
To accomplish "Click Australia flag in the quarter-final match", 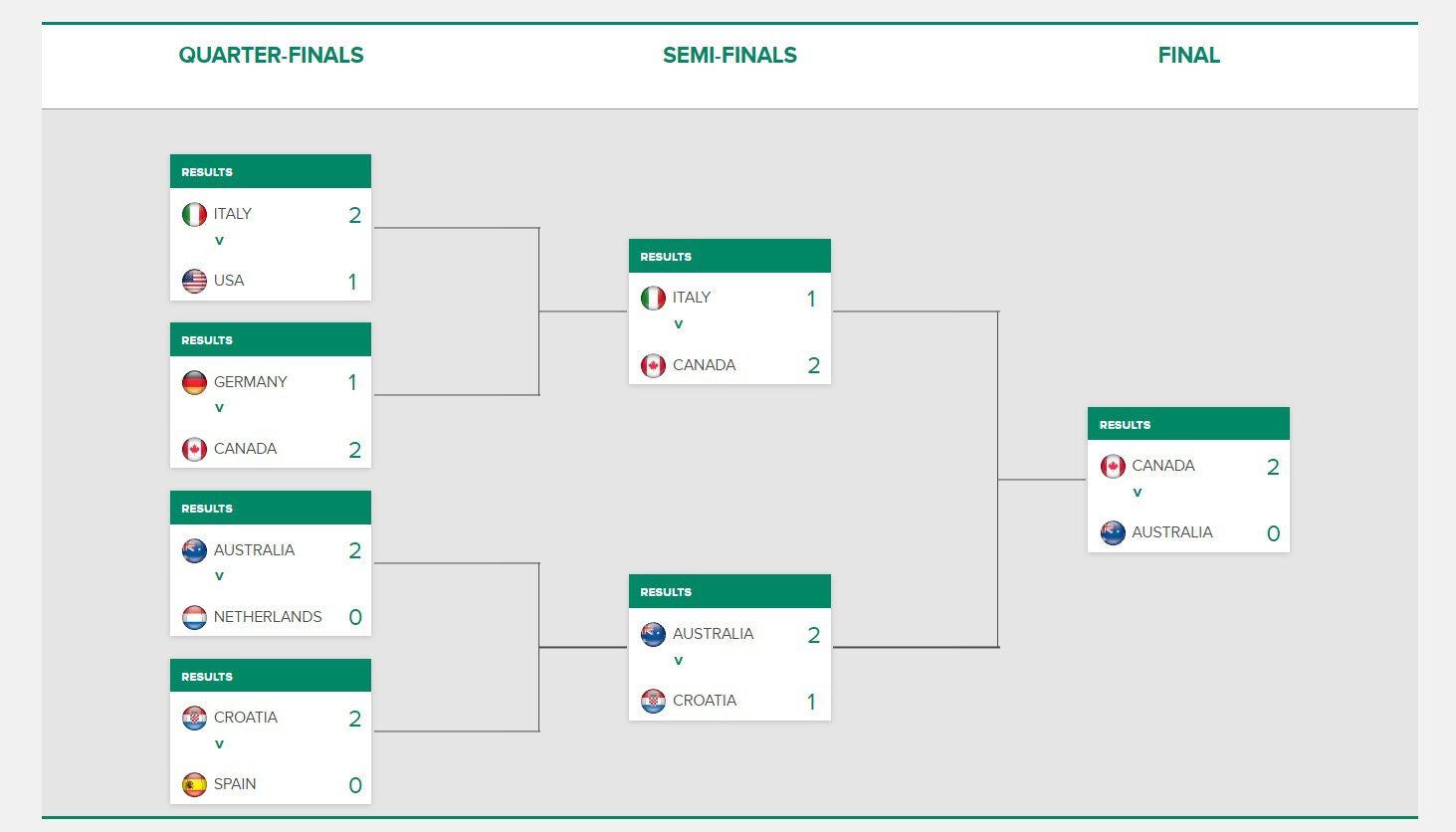I will point(194,550).
